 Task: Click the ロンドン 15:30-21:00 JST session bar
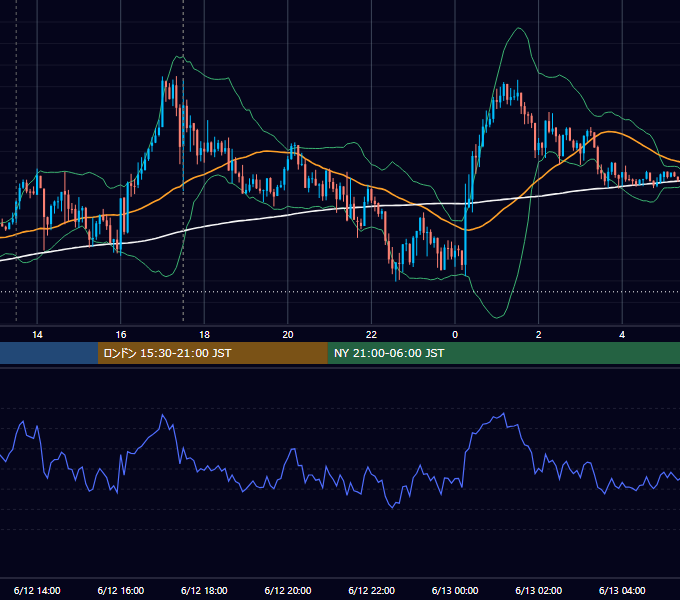212,353
